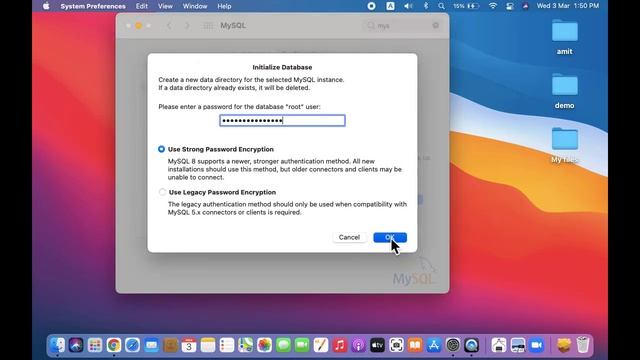The image size is (640, 360).
Task: Open the amit folder on desktop
Action: pos(564,37)
